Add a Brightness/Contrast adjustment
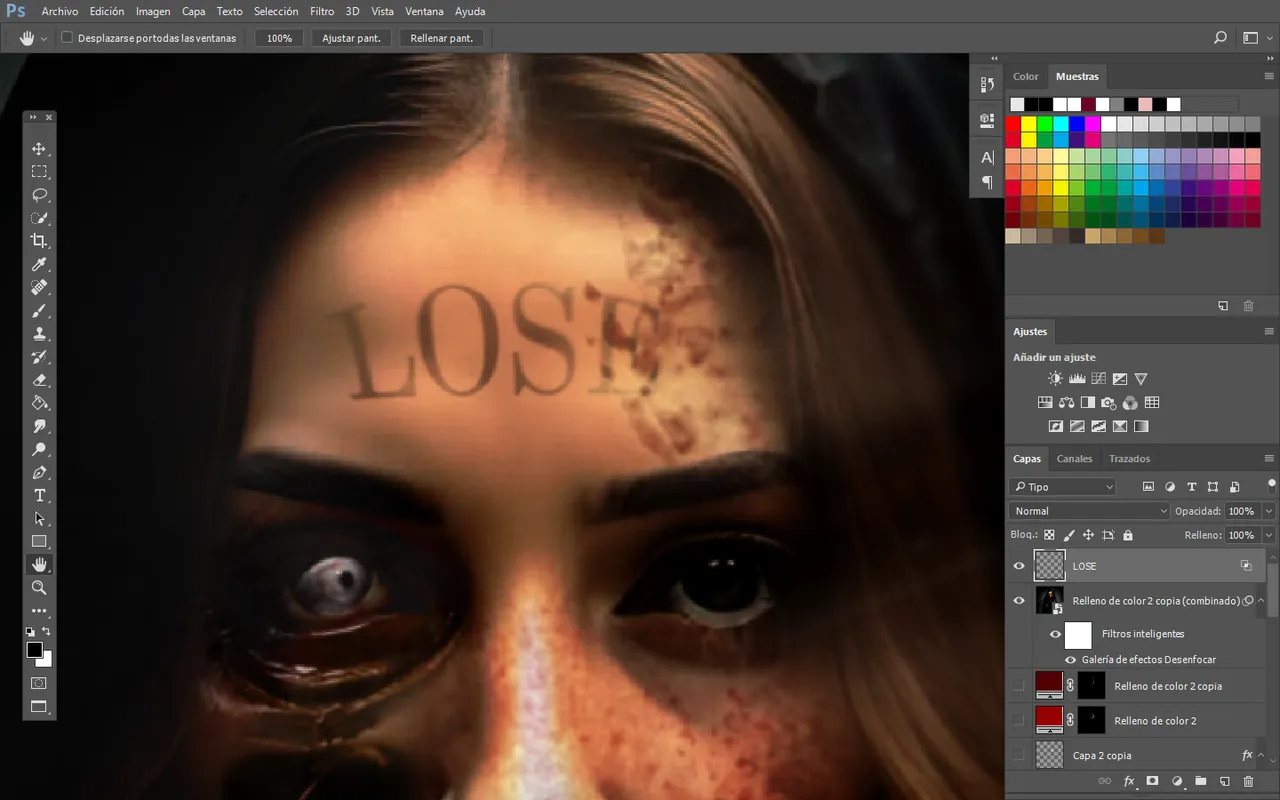This screenshot has width=1280, height=800. [1055, 379]
